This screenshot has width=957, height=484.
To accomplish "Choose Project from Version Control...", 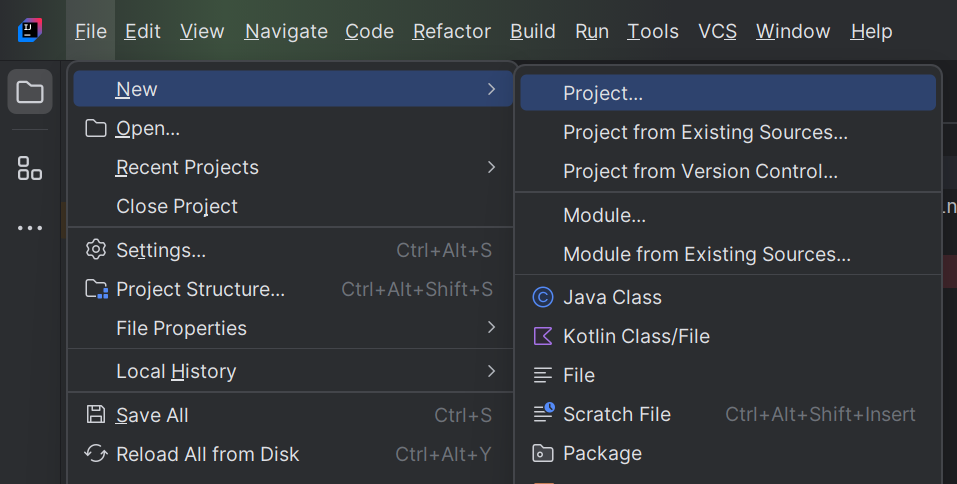I will [700, 171].
